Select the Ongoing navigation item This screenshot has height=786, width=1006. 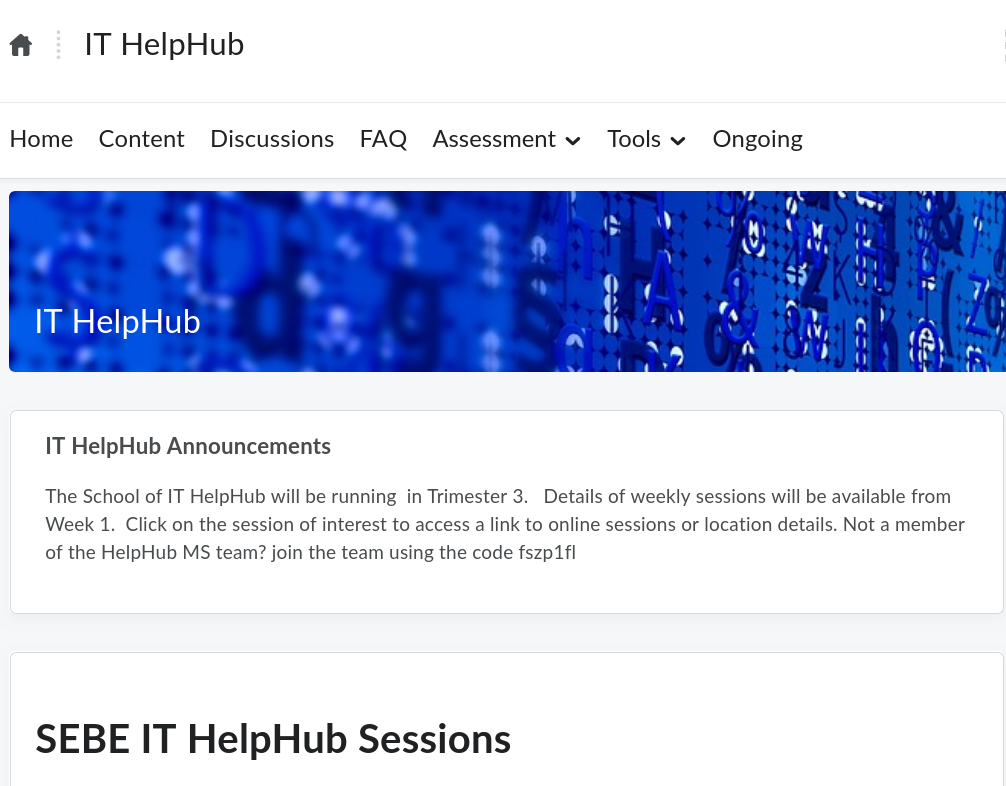tap(757, 140)
